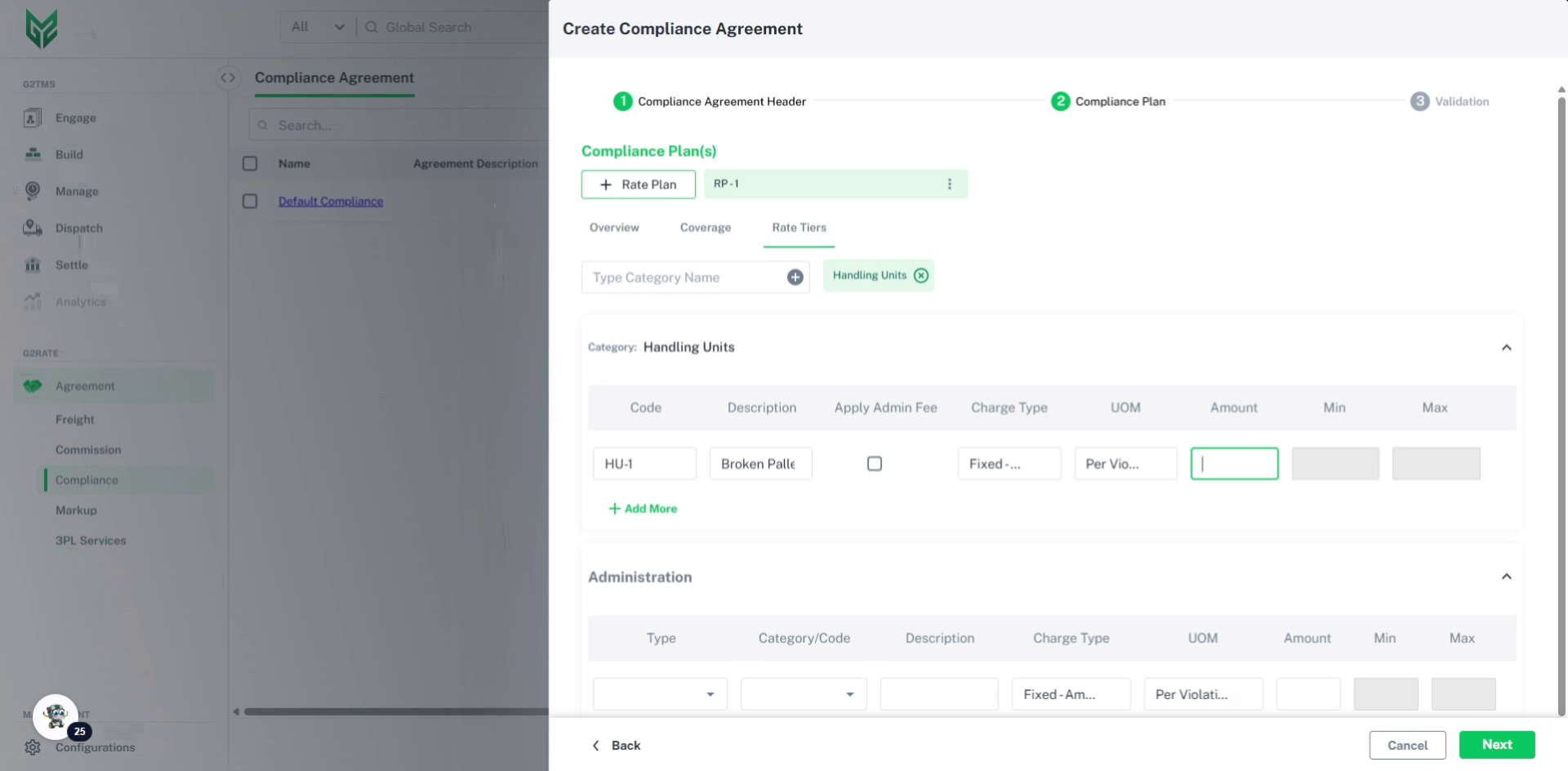Click the Next button
Screen dimensions: 1568x771
pos(1497,744)
